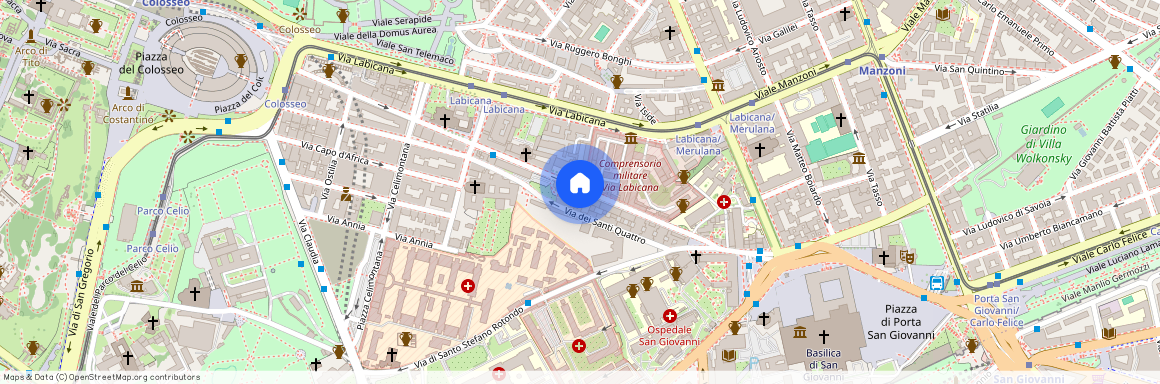Select the museum icon on Via Tasso
1160x384 pixels.
click(x=859, y=158)
